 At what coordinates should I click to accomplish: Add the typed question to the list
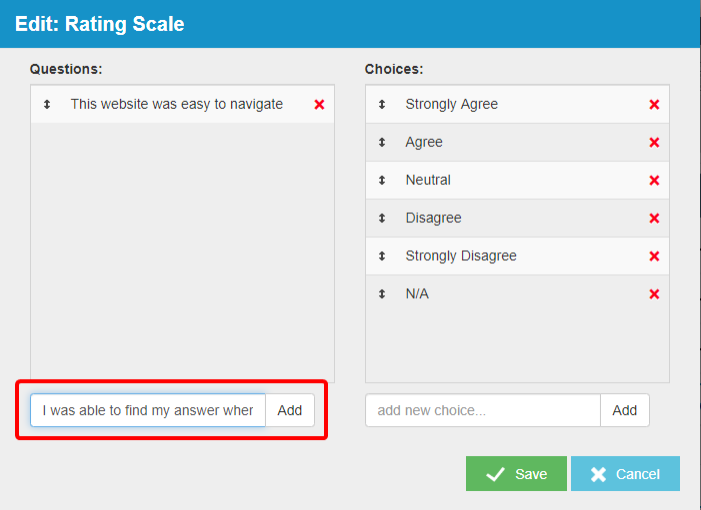point(290,410)
